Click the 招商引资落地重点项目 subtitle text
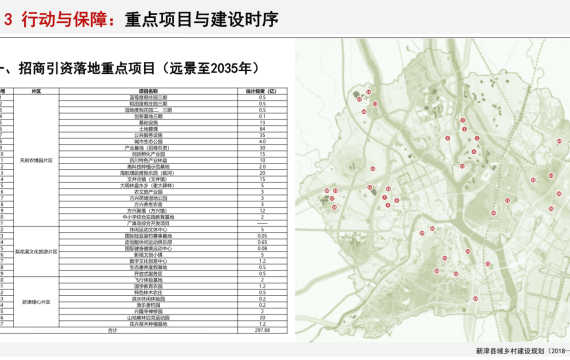Screen dimensions: 570x360 [87, 68]
